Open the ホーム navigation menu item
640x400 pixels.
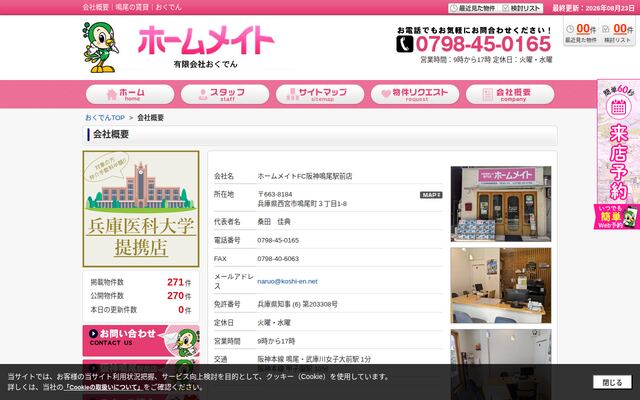(x=130, y=94)
